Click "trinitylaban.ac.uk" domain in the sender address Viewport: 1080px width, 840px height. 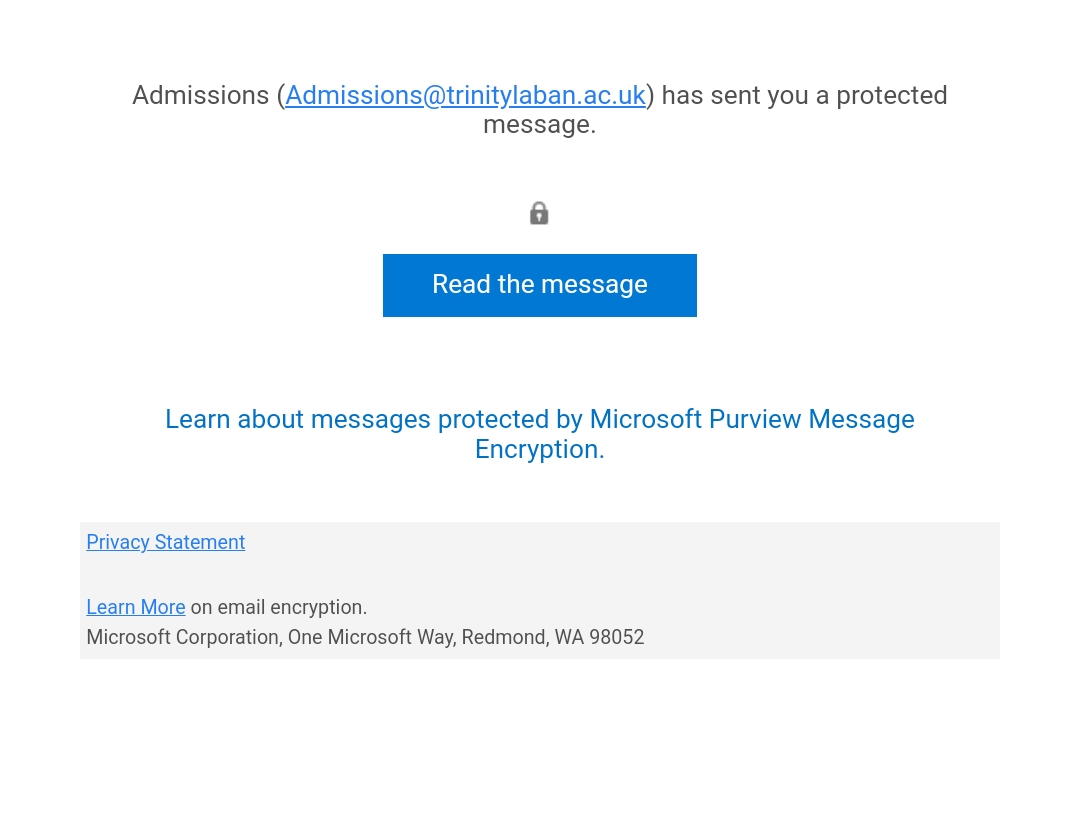(546, 95)
